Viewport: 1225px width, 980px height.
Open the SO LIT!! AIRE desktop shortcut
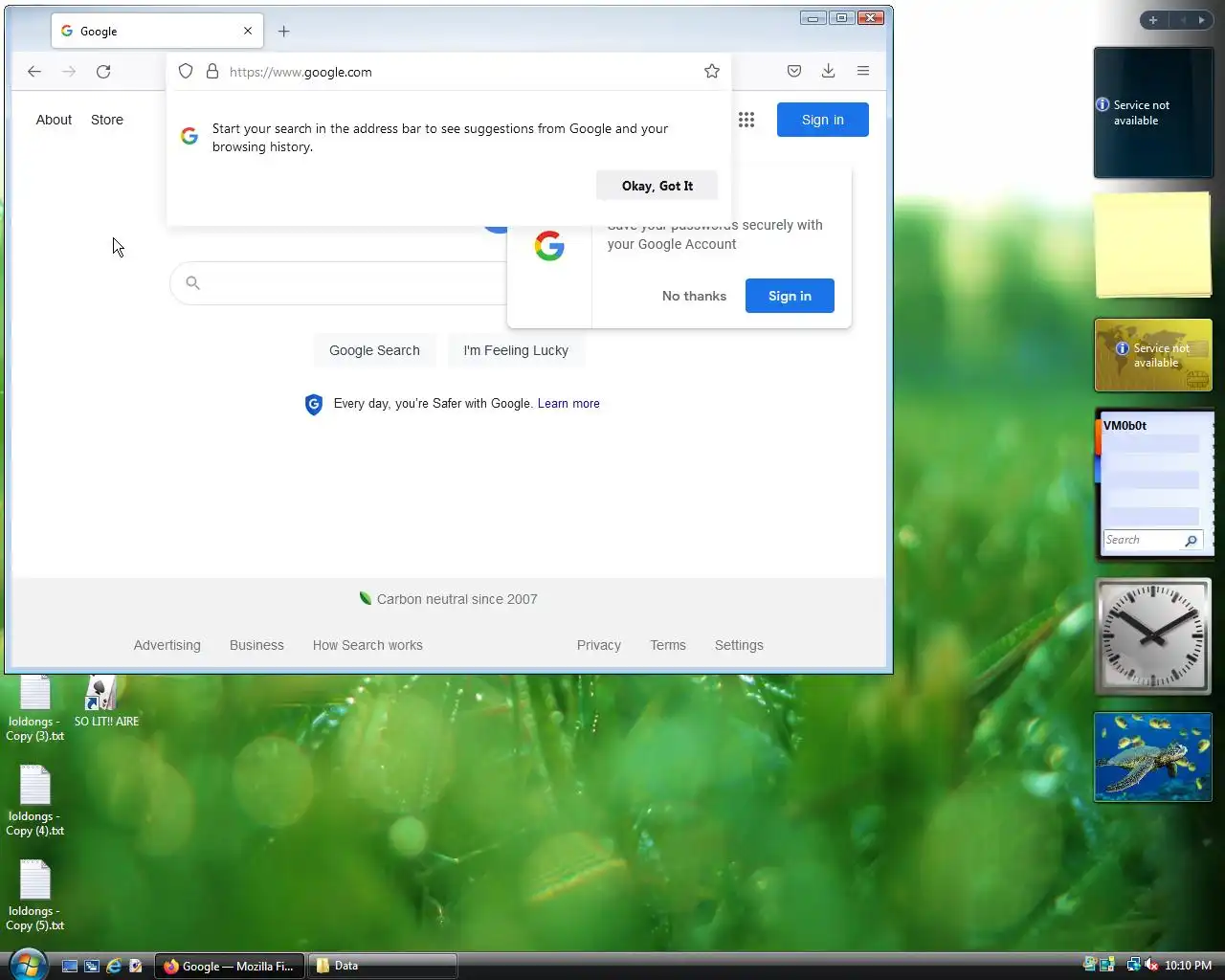click(105, 701)
